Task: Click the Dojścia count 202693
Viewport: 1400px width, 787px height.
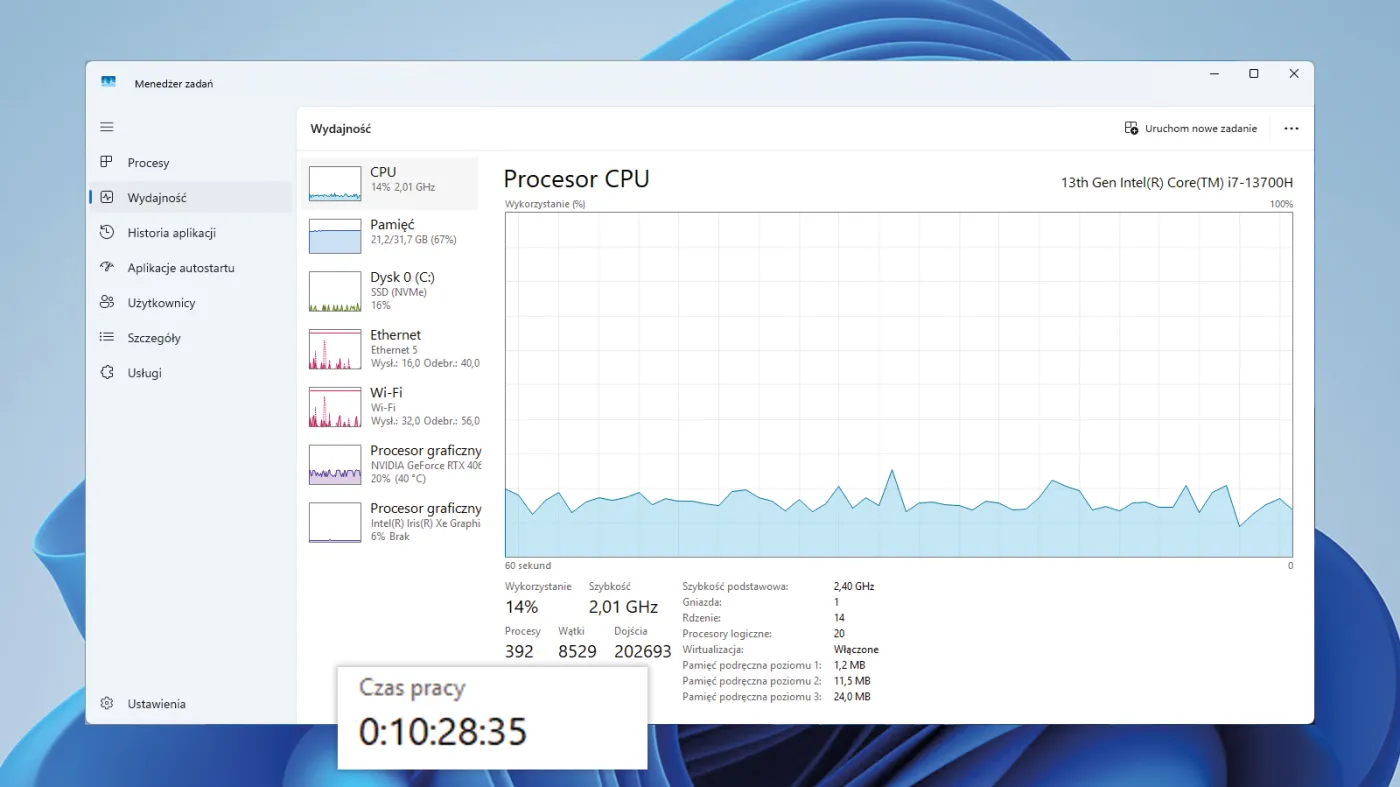Action: pyautogui.click(x=643, y=652)
